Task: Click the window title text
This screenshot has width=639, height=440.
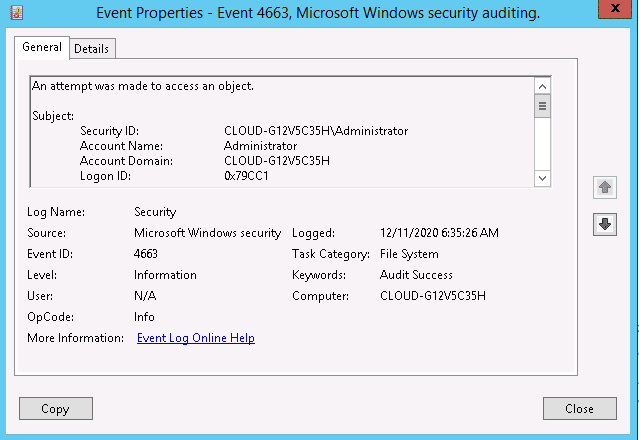Action: (318, 13)
